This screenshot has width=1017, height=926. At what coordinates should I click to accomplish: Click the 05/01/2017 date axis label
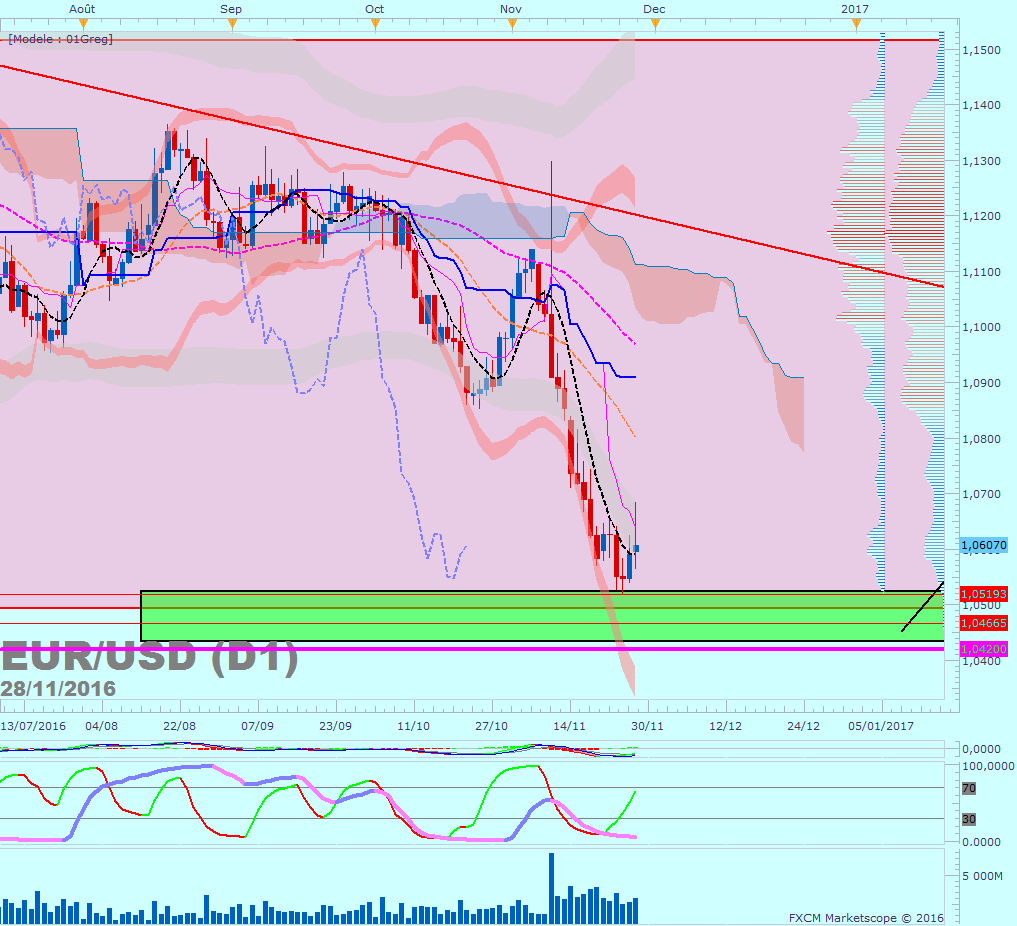pyautogui.click(x=881, y=726)
